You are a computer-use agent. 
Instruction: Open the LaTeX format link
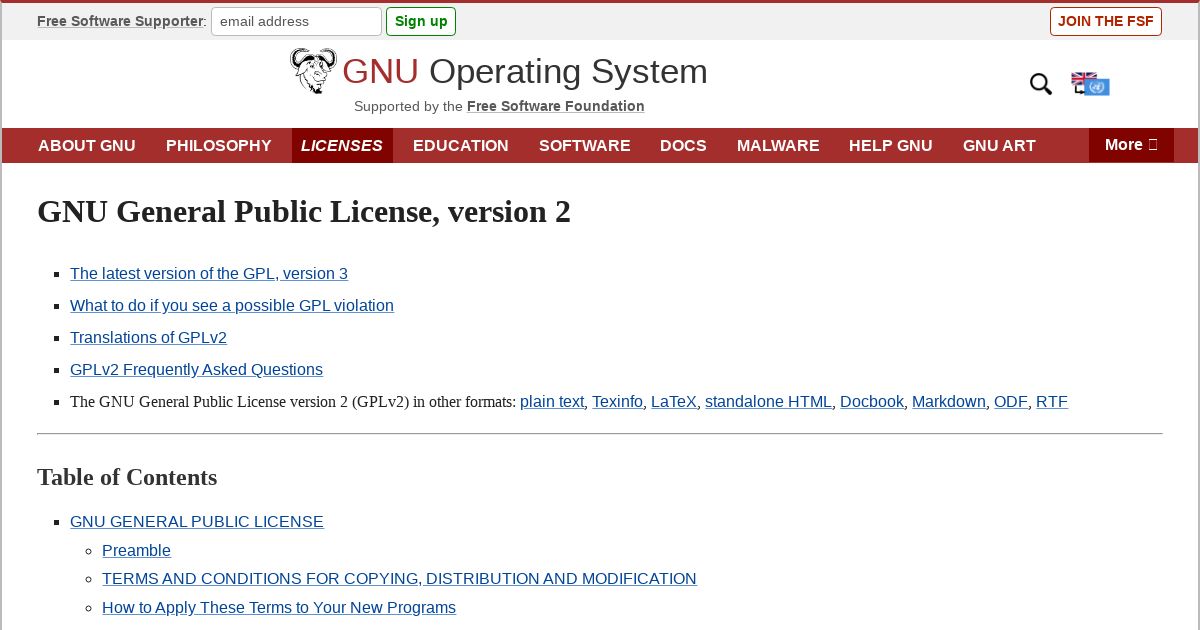(674, 401)
